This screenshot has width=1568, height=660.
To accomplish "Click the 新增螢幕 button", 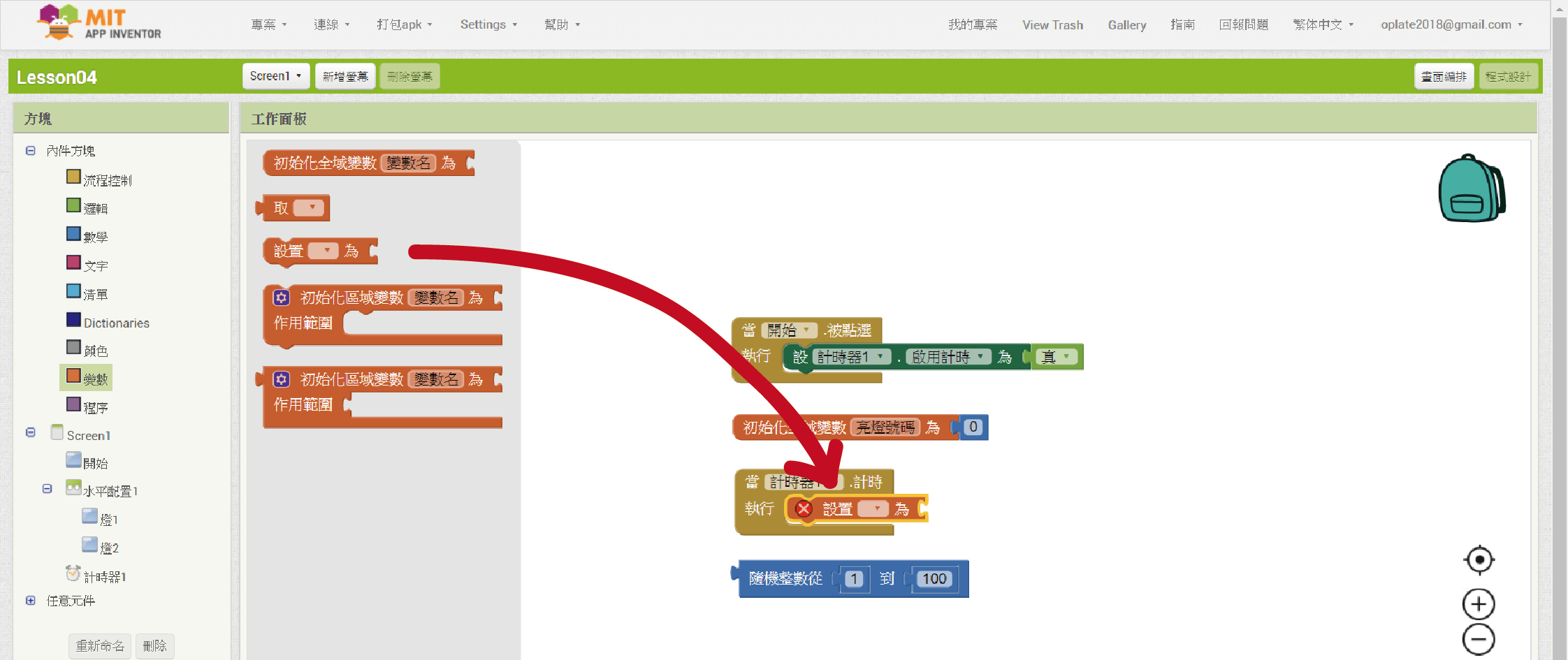I will (x=345, y=76).
